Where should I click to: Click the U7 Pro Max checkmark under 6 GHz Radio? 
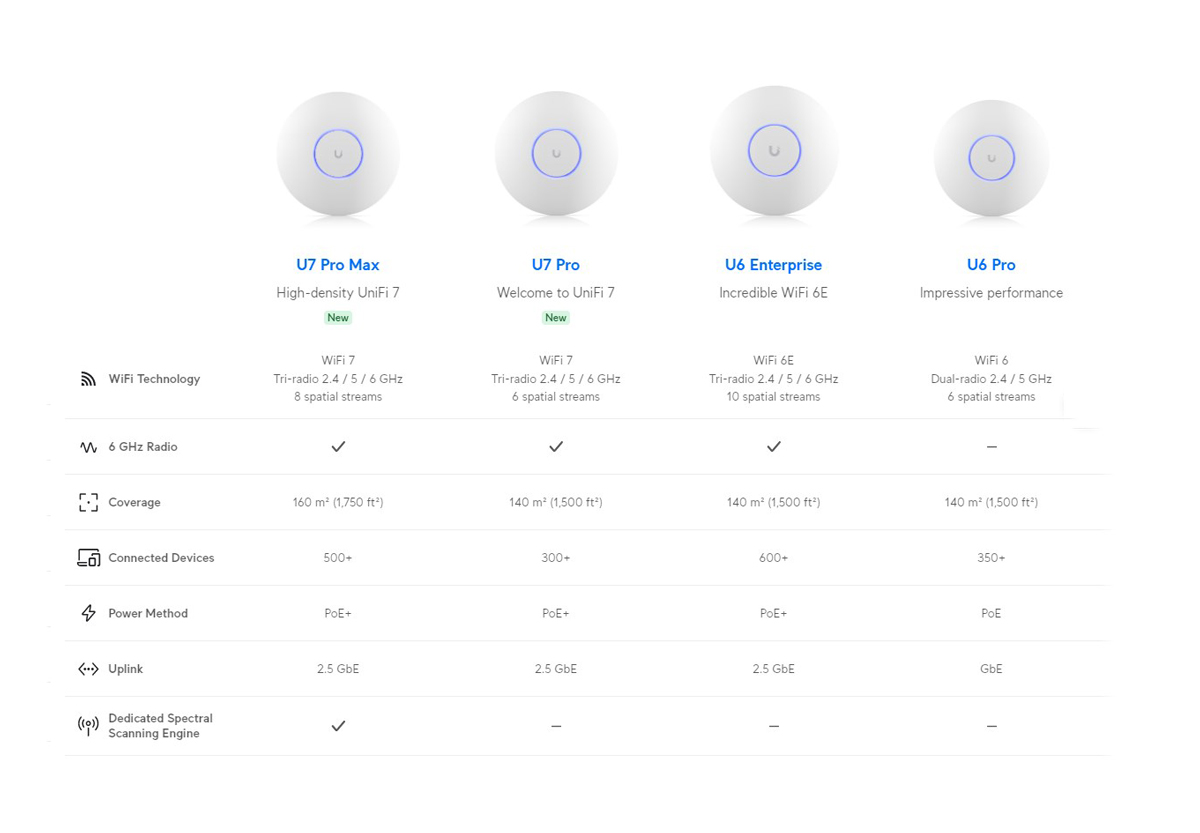(x=338, y=447)
